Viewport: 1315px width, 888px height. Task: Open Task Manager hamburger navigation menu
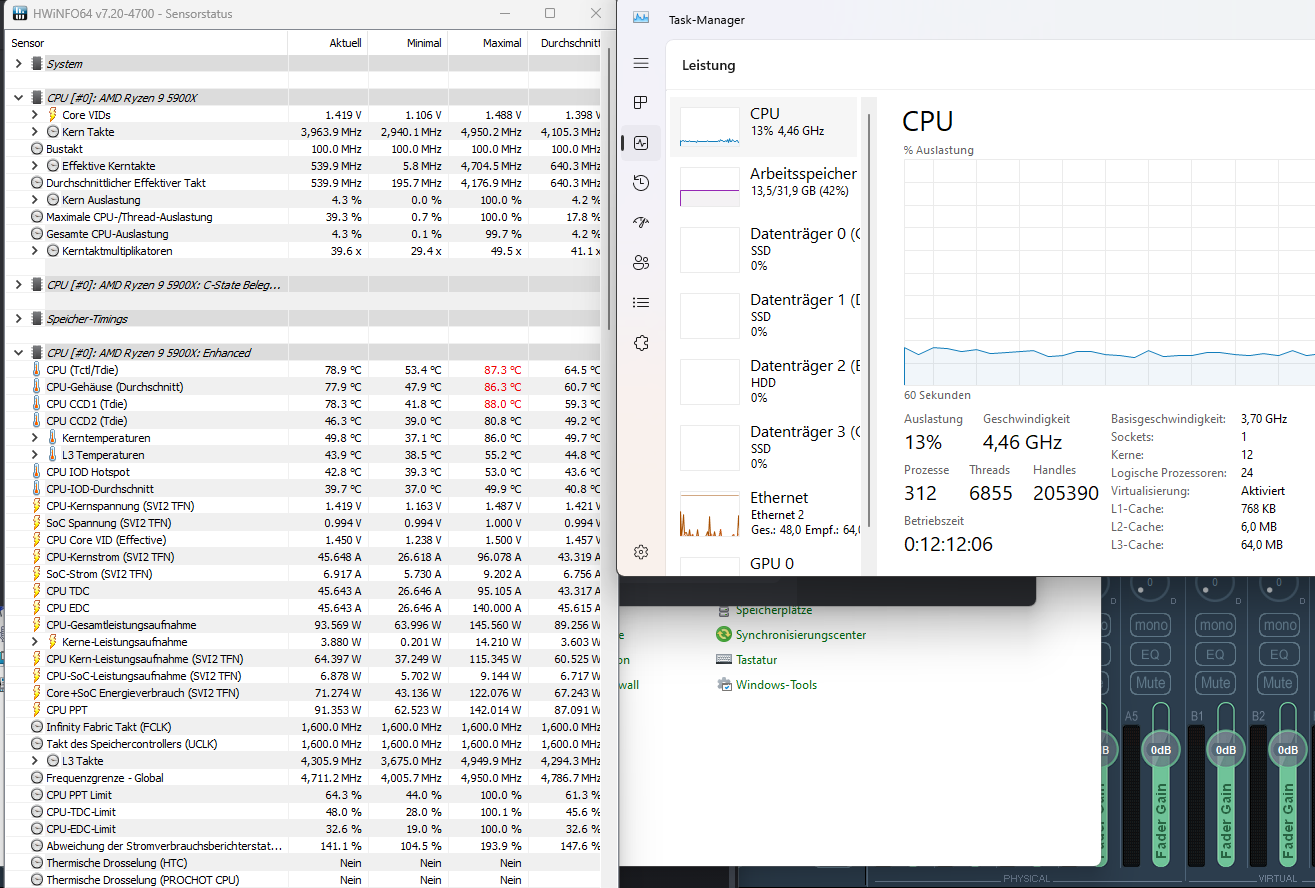641,63
